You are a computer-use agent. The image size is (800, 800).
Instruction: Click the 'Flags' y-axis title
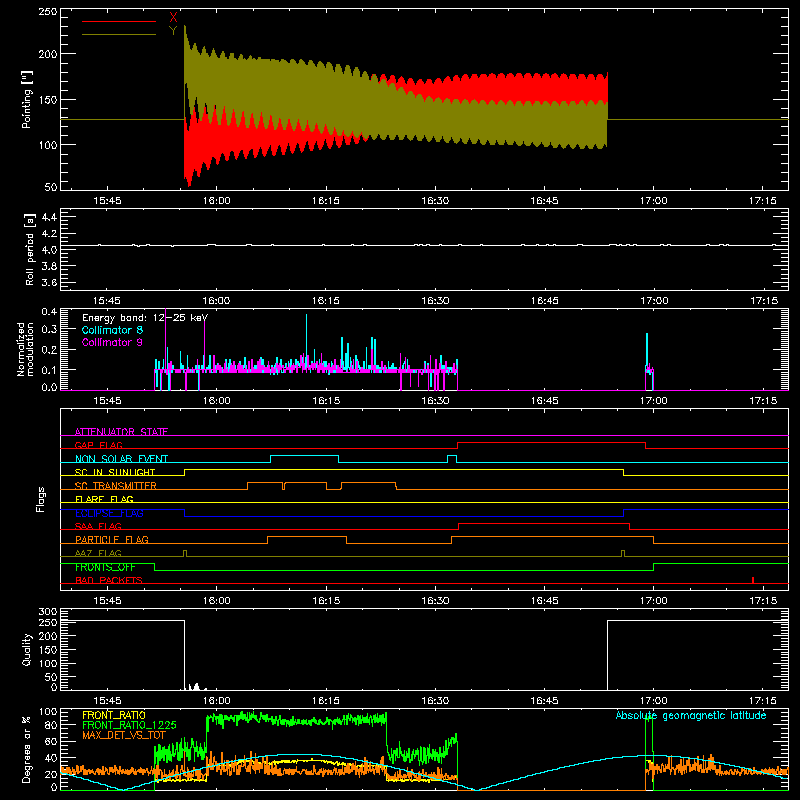(x=41, y=499)
